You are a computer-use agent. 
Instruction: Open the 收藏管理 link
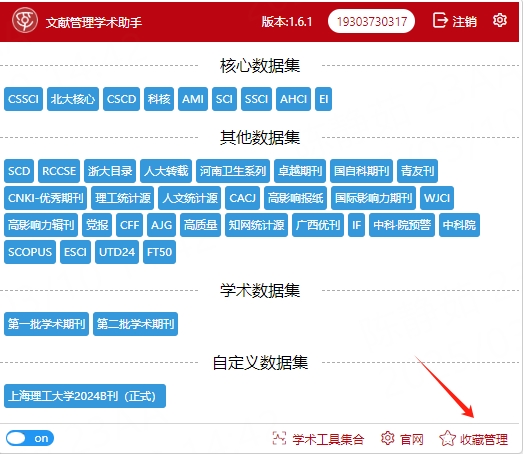(x=484, y=439)
